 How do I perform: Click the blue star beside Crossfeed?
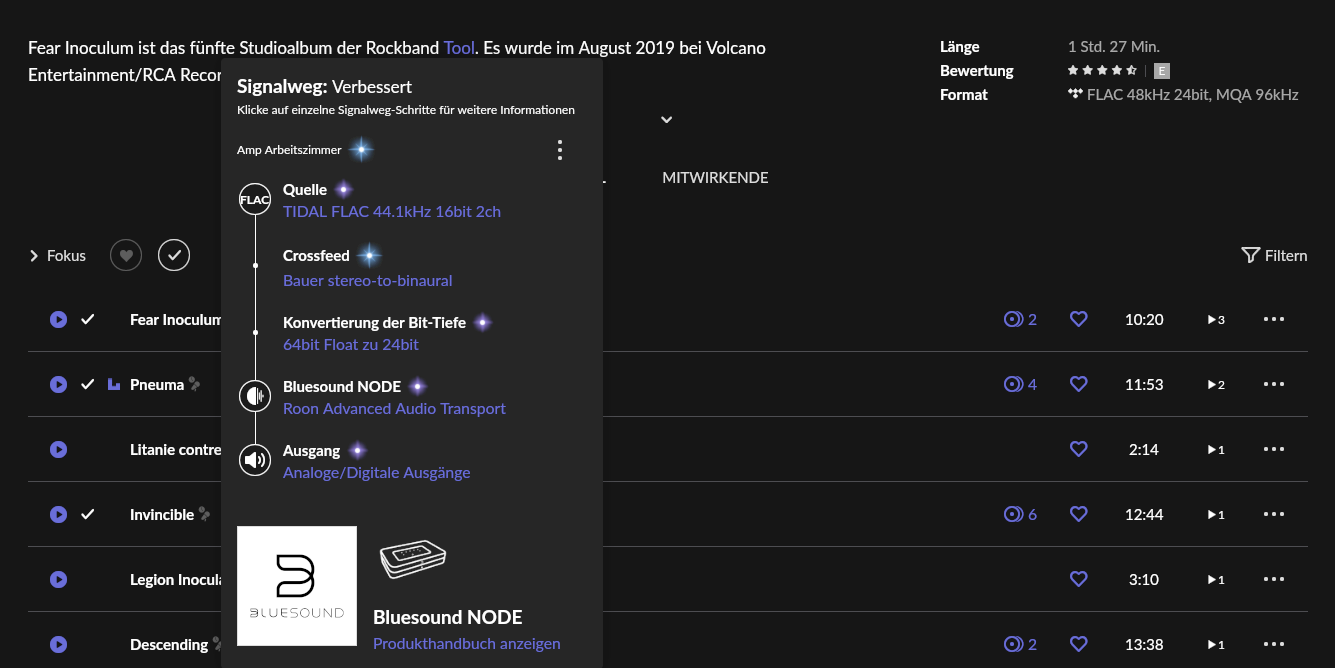click(369, 256)
